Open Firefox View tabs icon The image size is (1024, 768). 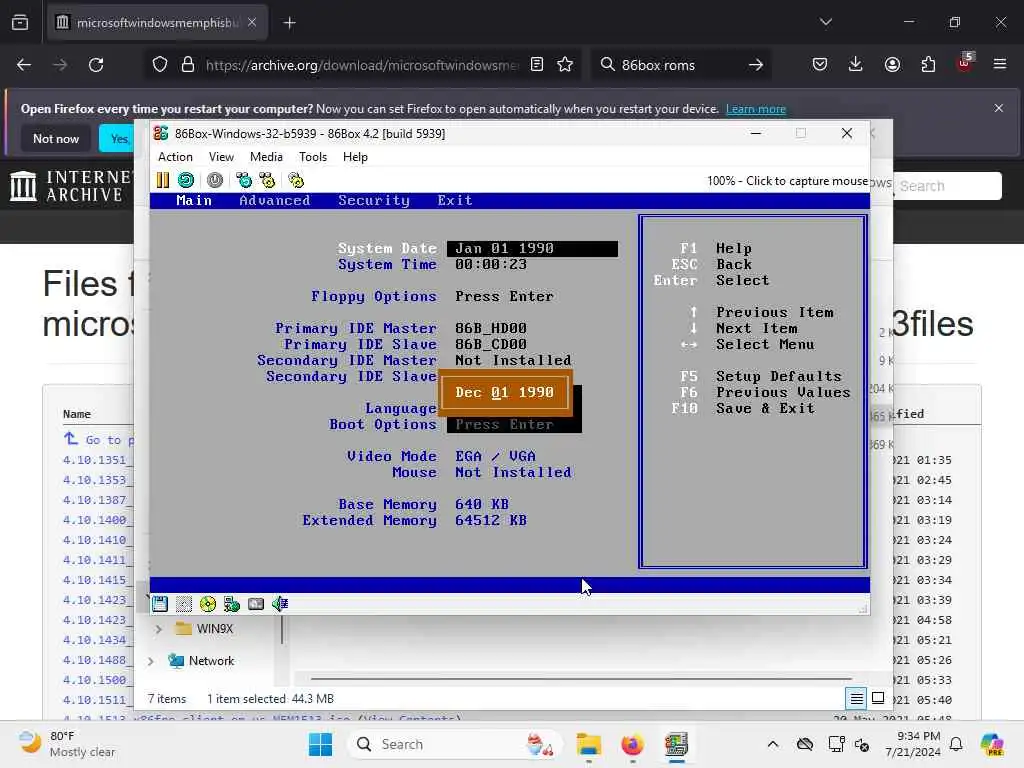click(20, 23)
